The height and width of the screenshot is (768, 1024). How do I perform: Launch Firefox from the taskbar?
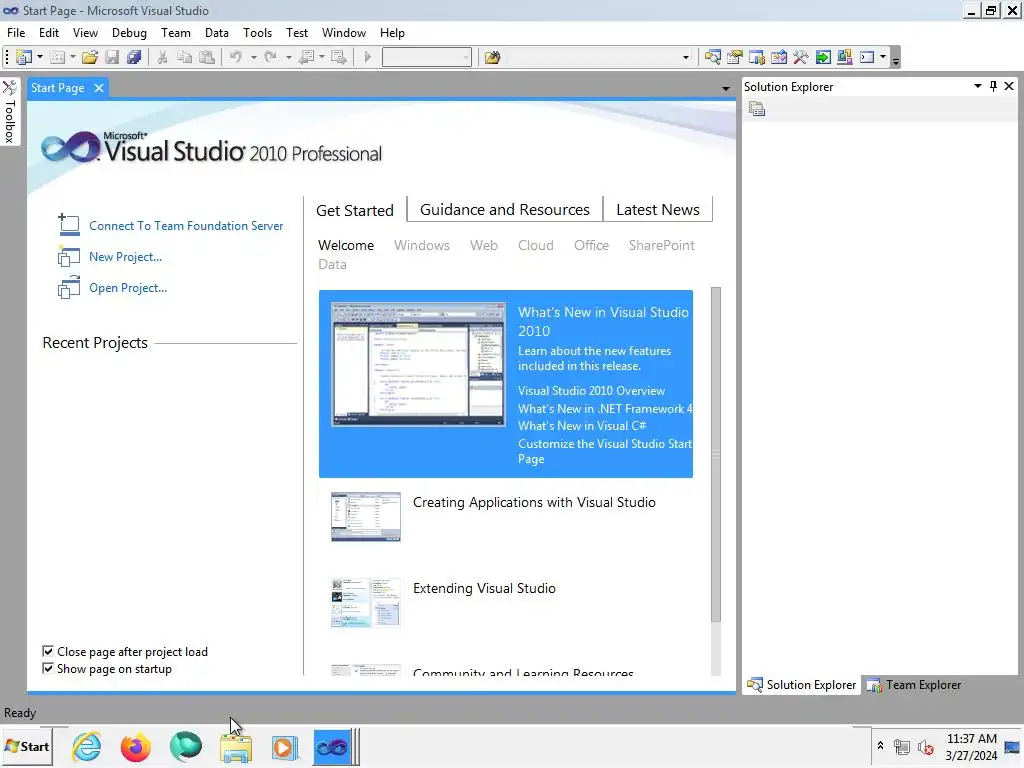[x=135, y=747]
